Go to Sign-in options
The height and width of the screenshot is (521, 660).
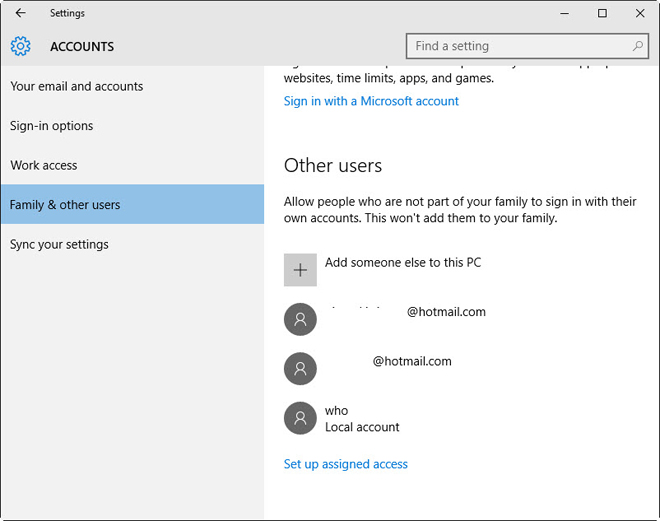tap(52, 126)
